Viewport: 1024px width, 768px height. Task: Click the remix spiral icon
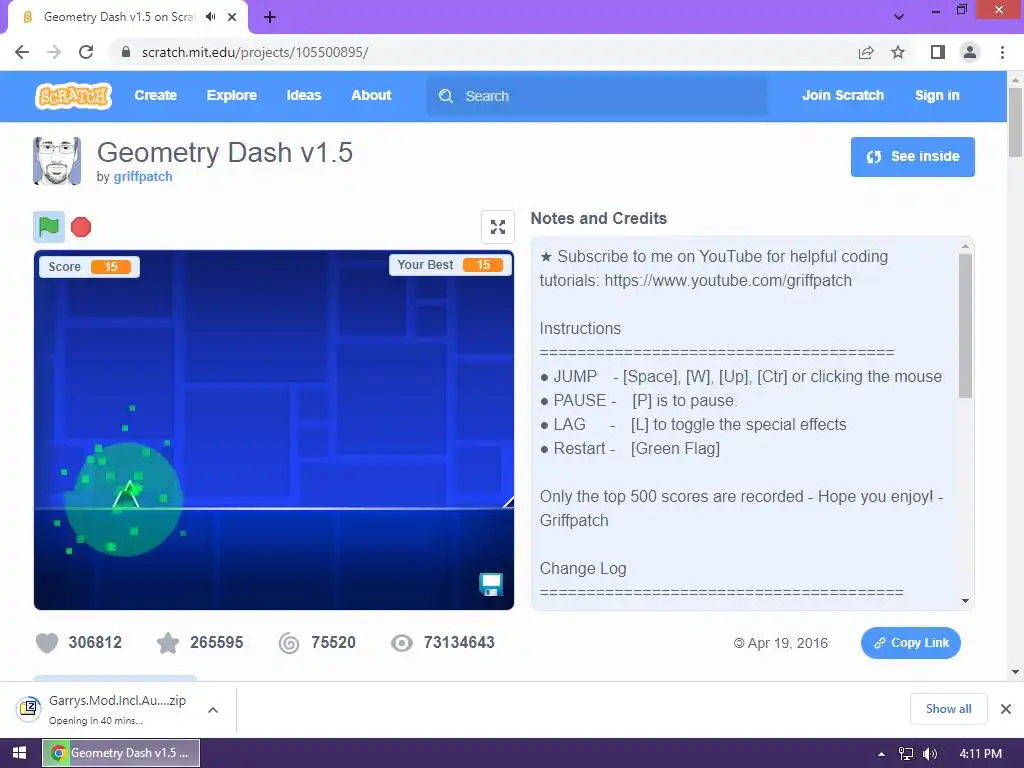pyautogui.click(x=289, y=643)
